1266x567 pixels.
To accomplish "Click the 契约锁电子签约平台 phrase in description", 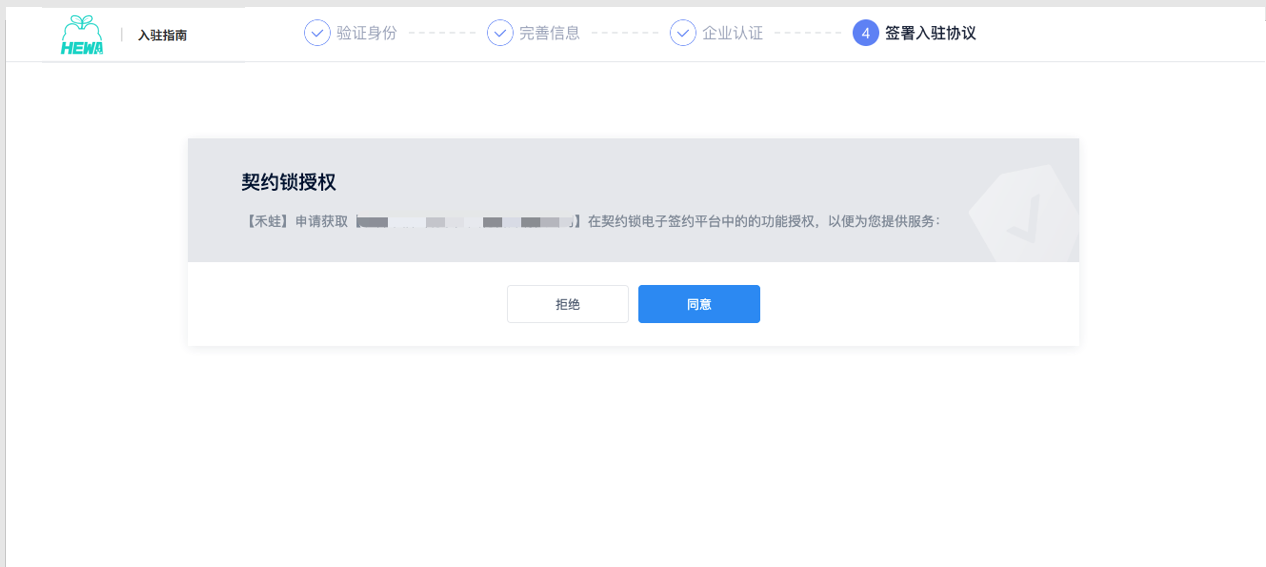I will tap(654, 221).
